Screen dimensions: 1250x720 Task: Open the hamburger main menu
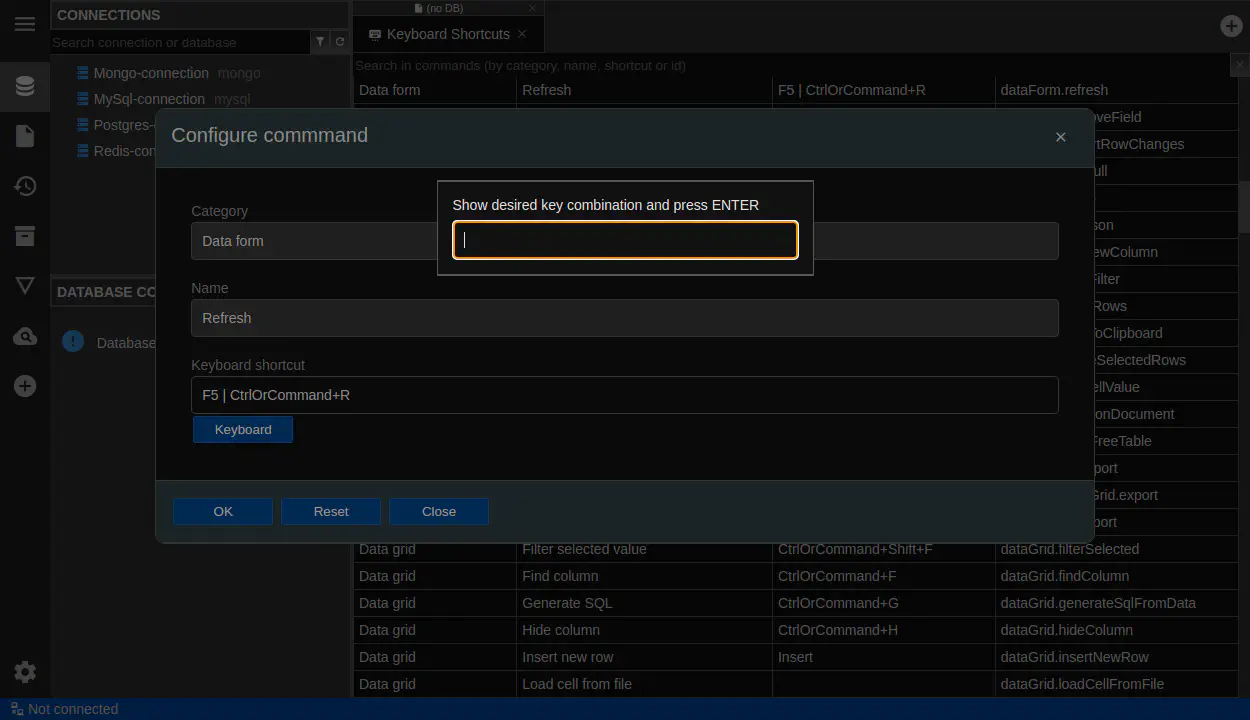point(24,24)
